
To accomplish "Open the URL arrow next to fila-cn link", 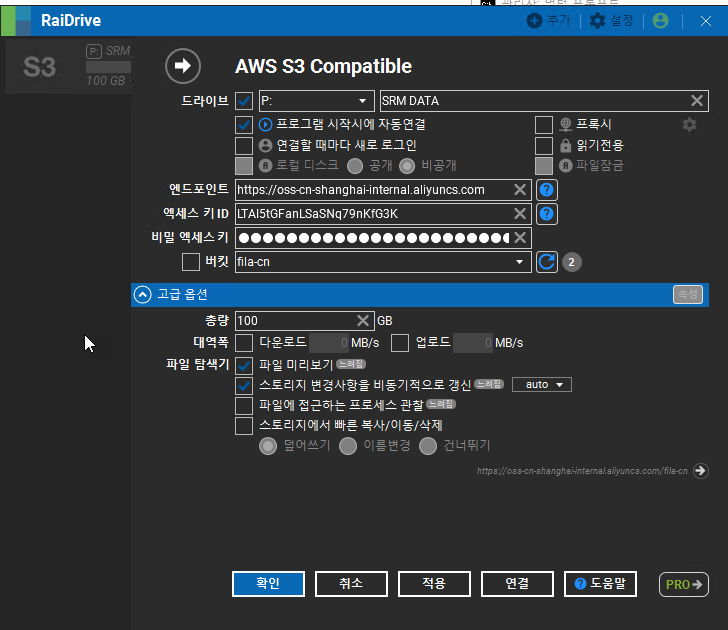I will click(701, 471).
